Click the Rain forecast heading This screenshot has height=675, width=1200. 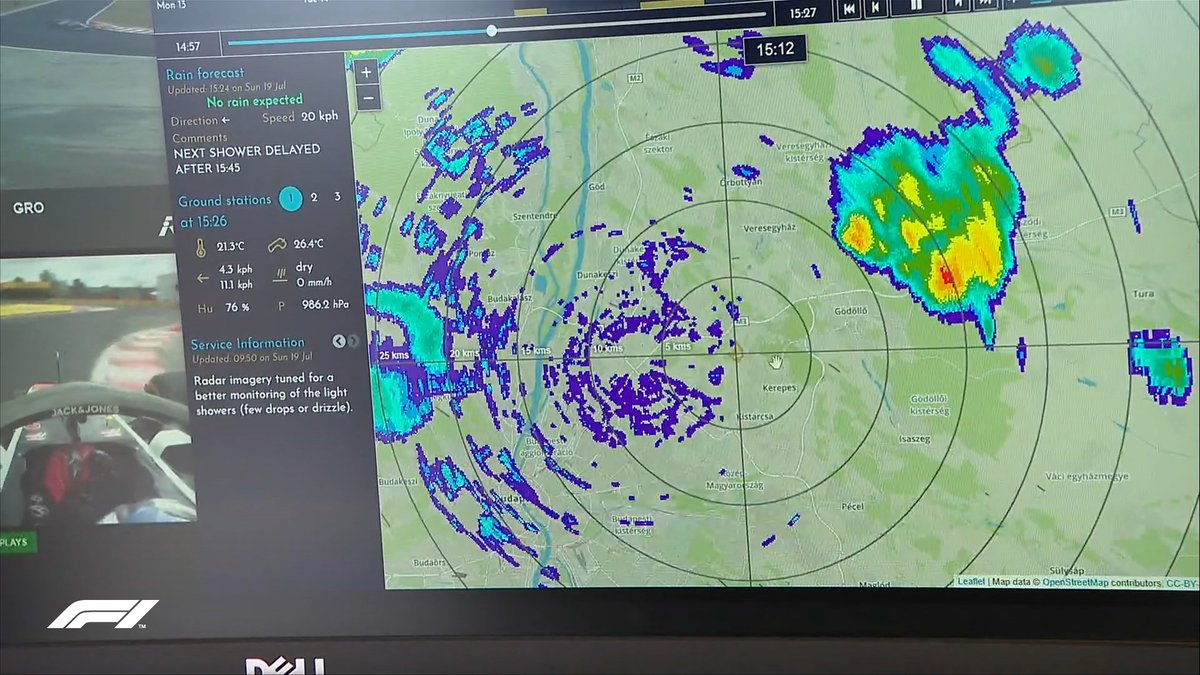click(x=205, y=73)
